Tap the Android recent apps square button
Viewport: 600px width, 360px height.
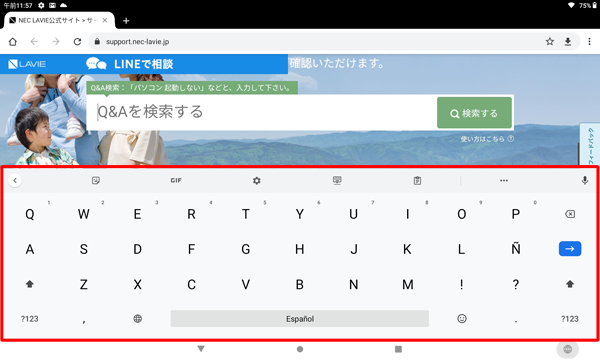click(398, 349)
